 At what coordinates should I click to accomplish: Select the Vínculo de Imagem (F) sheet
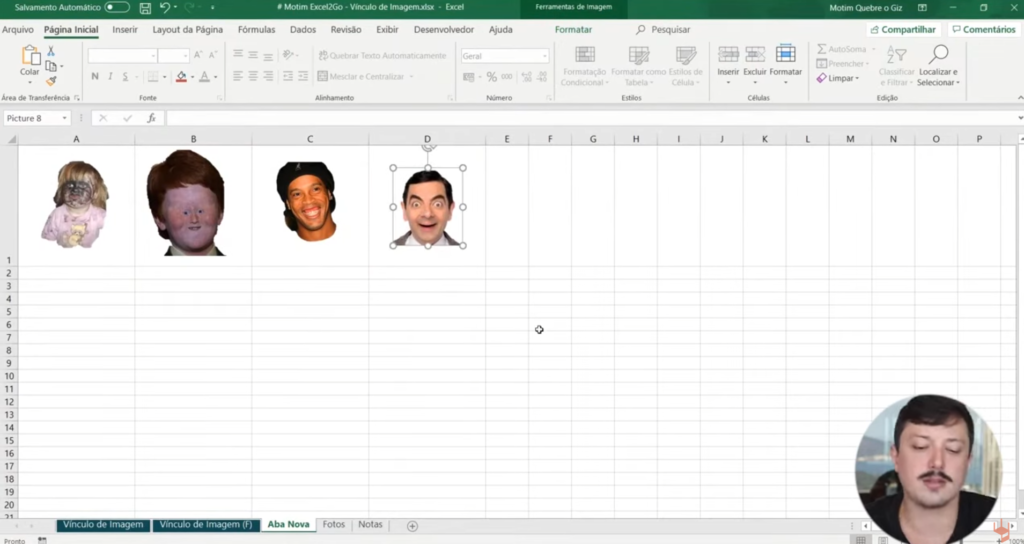tap(206, 524)
